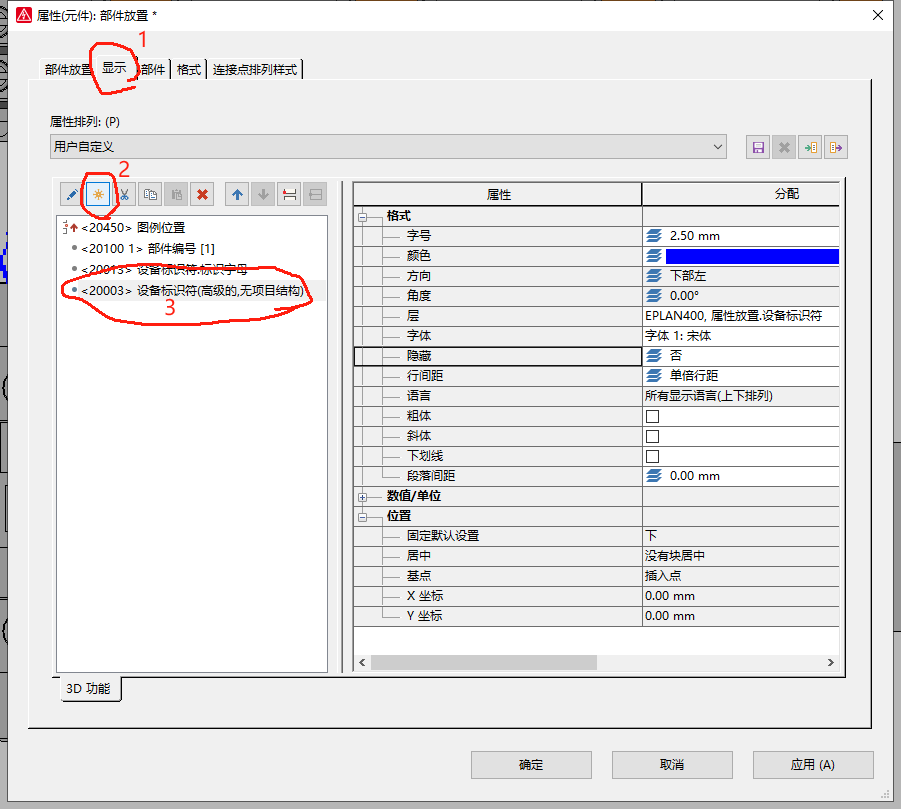
Task: Select <20450> 图例位置 in property list
Action: coord(133,228)
